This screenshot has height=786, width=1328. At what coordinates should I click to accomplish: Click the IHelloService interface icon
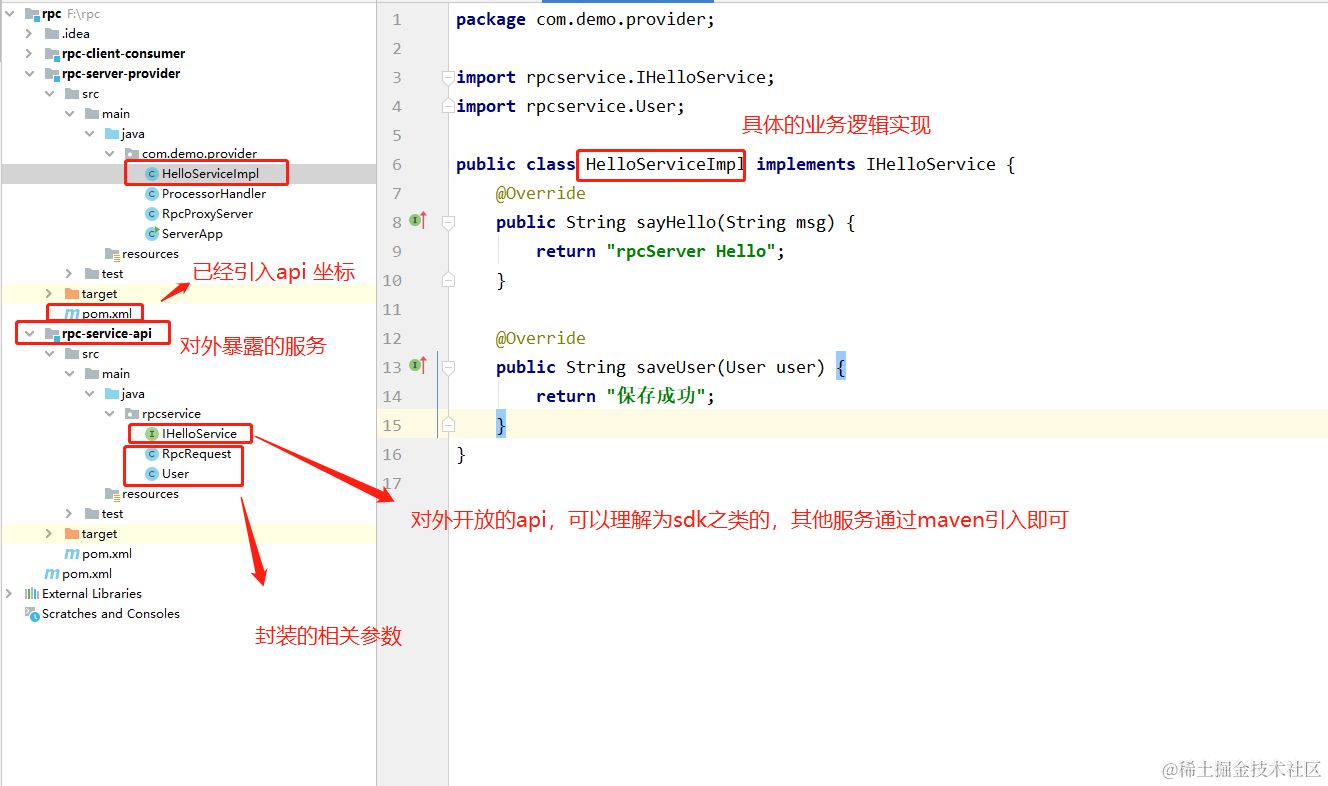click(152, 434)
